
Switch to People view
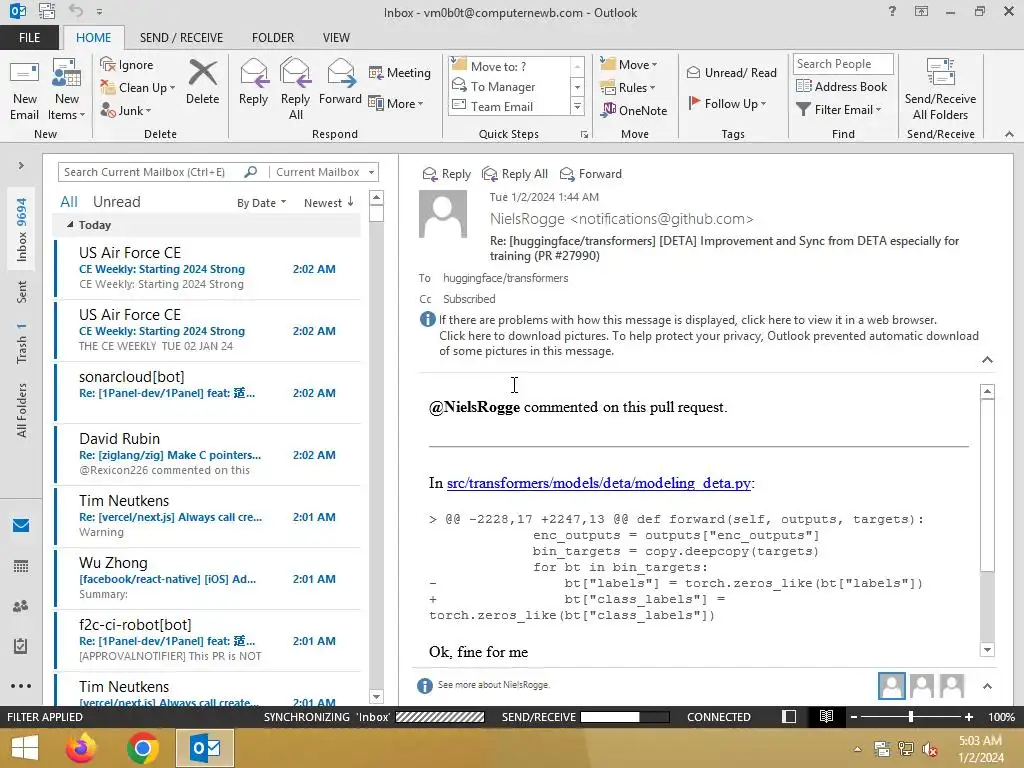point(21,606)
